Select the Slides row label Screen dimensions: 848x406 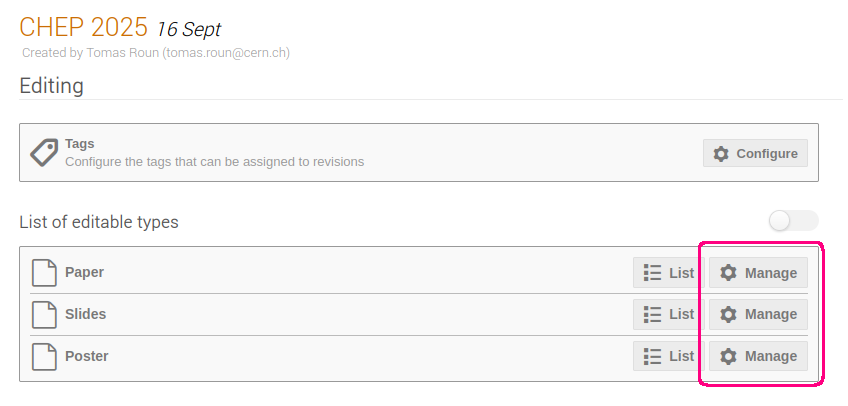(x=85, y=314)
